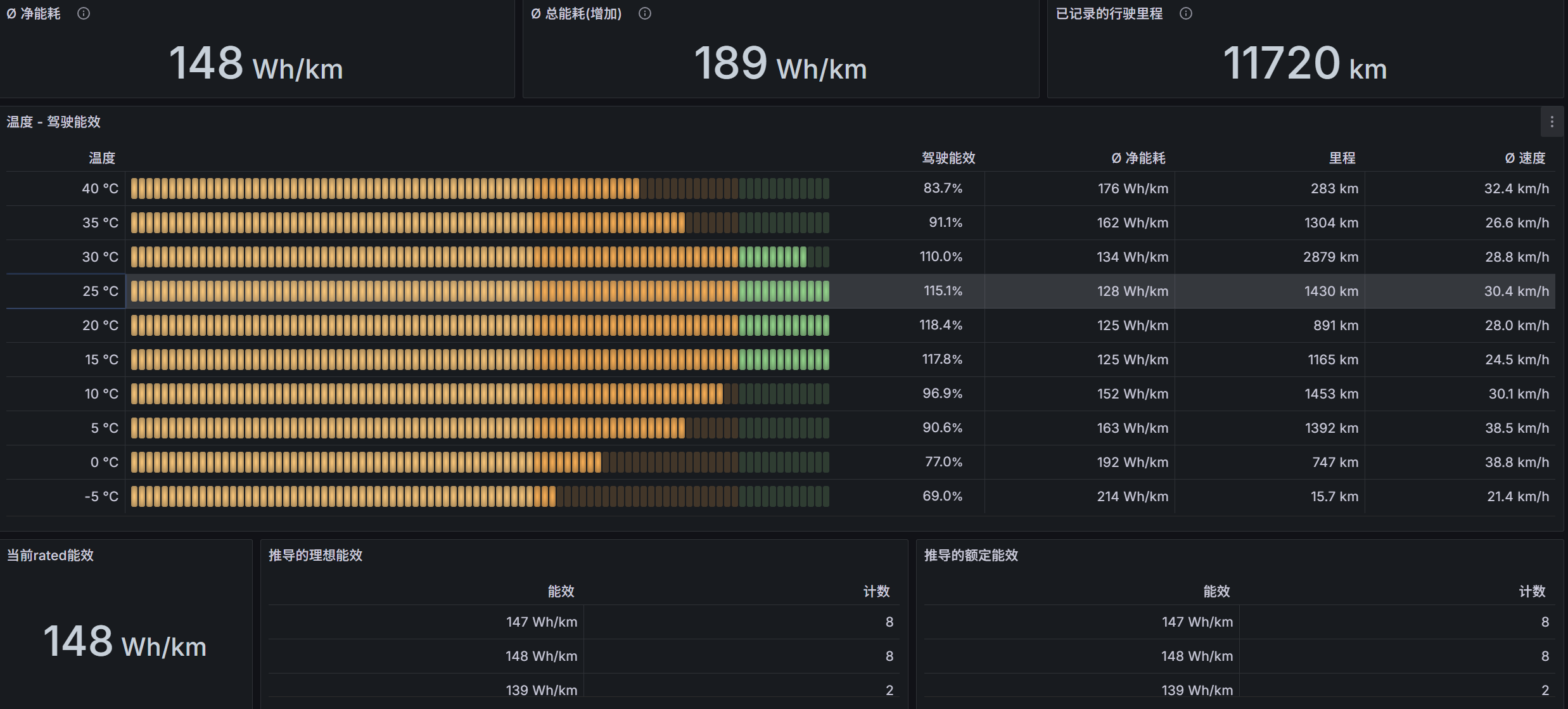Click the 40 °C efficiency gauge bar
The image size is (1568, 709).
[x=480, y=188]
